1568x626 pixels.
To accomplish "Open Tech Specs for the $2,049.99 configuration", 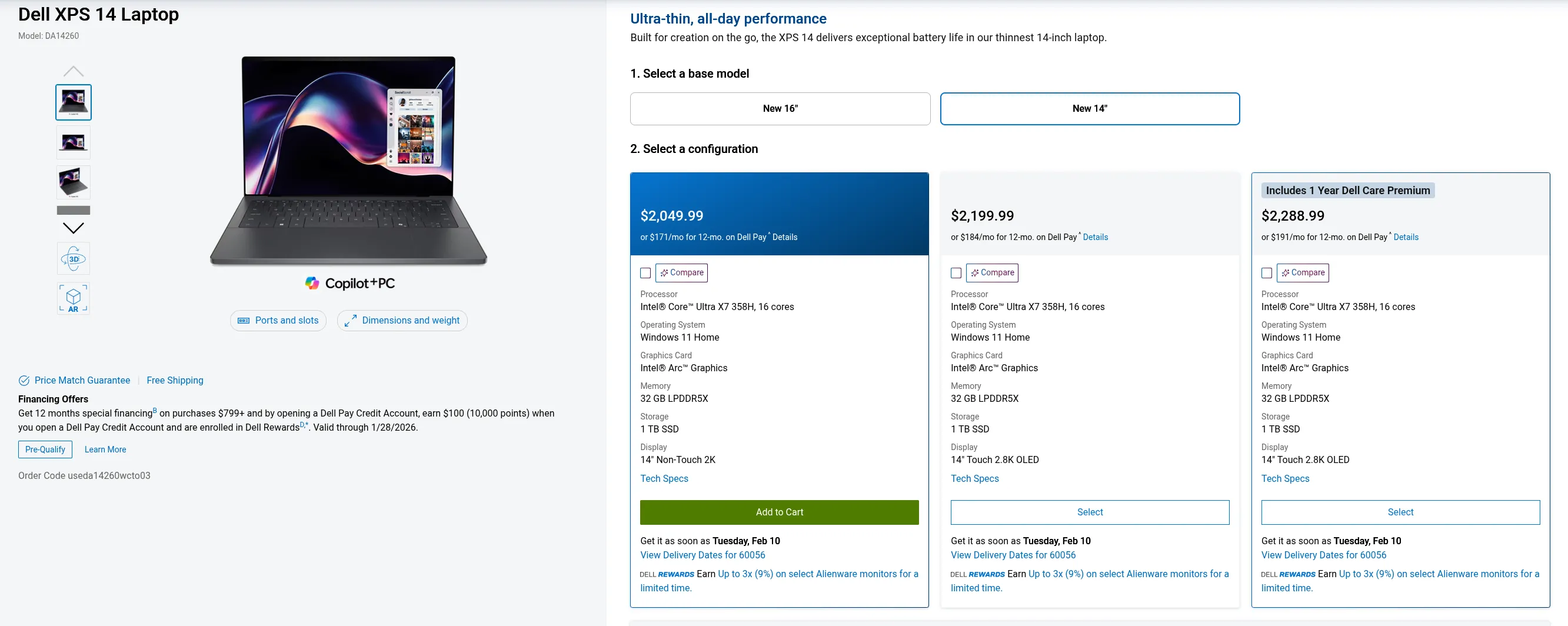I will click(x=664, y=479).
